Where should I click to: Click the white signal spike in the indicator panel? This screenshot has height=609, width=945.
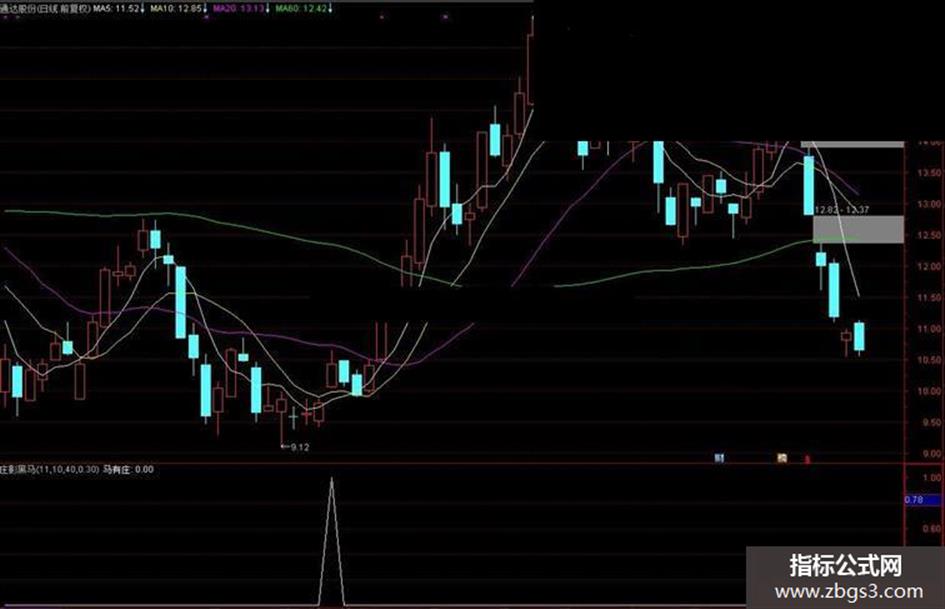331,541
